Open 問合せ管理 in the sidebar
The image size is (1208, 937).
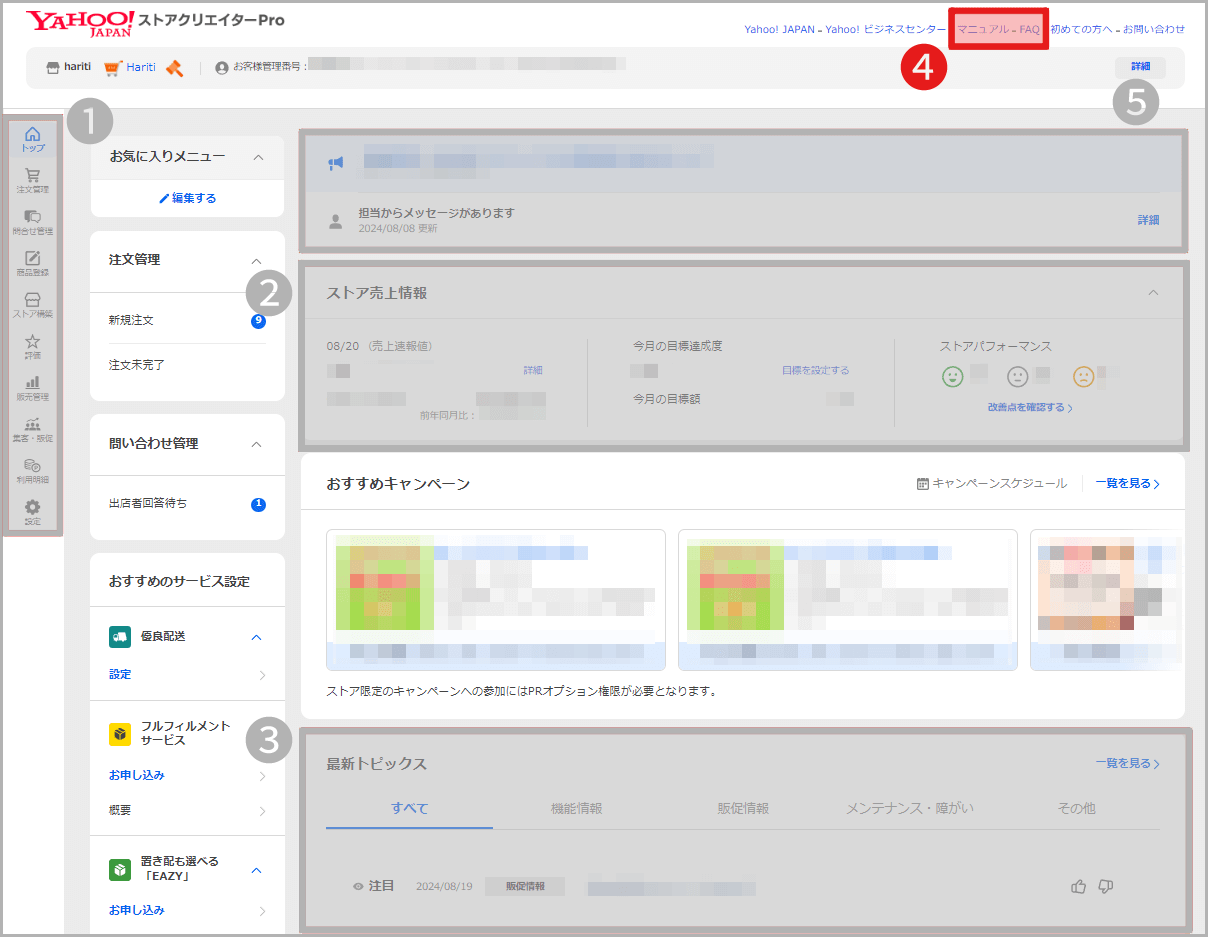[x=33, y=222]
